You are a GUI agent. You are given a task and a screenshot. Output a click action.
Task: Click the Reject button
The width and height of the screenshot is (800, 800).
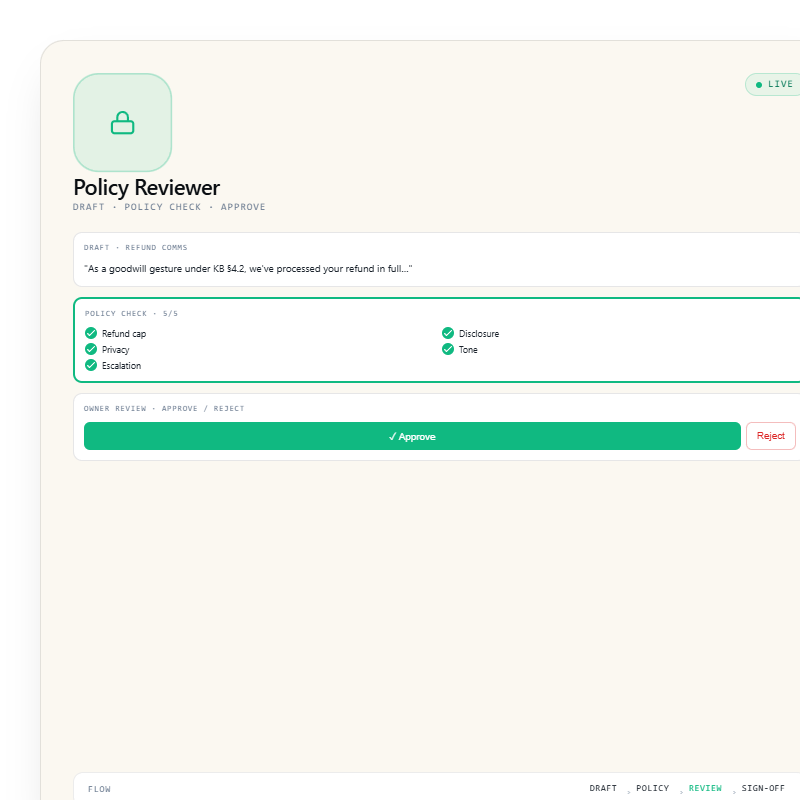[x=770, y=436]
